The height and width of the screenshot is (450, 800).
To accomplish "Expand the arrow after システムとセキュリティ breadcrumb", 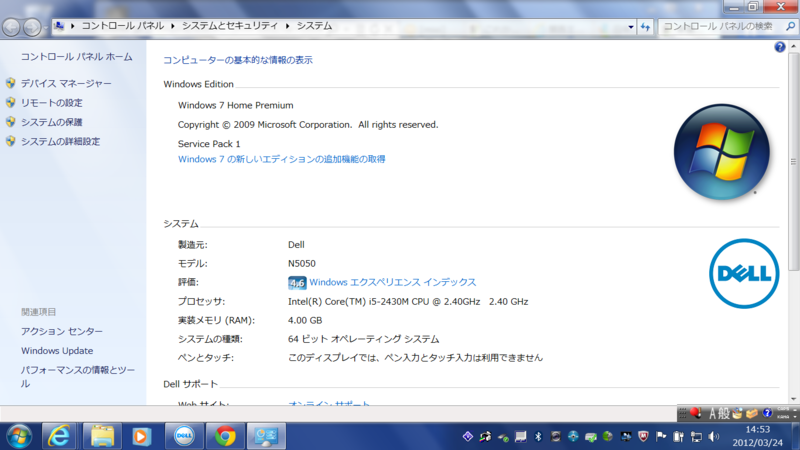I will coord(288,26).
